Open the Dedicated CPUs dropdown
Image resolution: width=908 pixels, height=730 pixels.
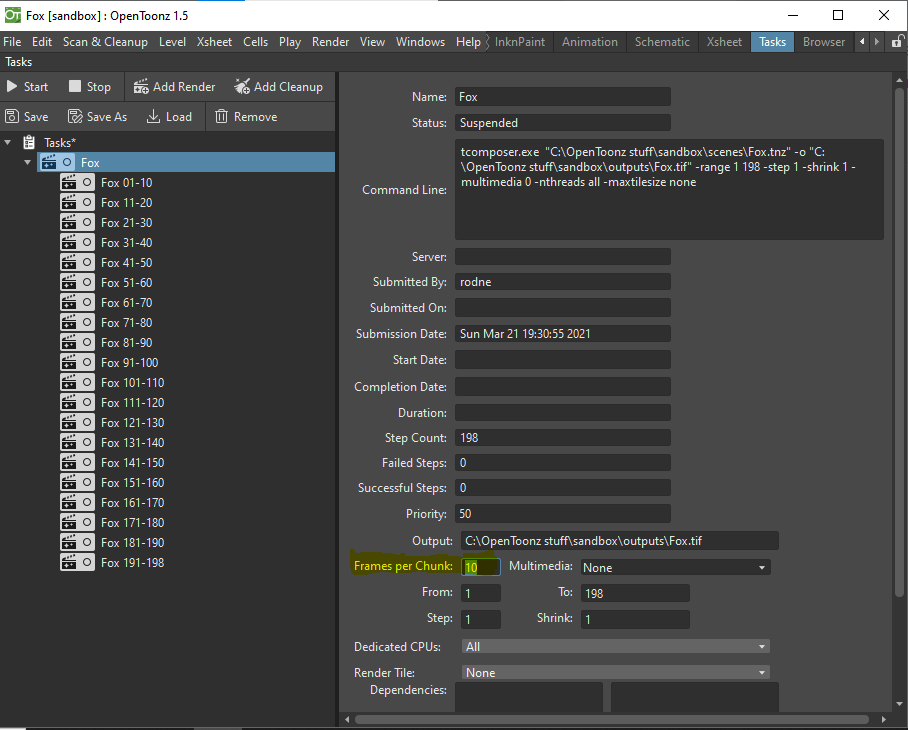[x=615, y=646]
